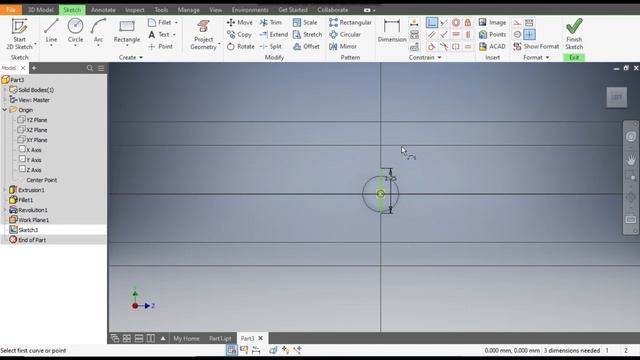This screenshot has width=640, height=360.
Task: Toggle Centerline format button (highlighted)
Action: (529, 35)
